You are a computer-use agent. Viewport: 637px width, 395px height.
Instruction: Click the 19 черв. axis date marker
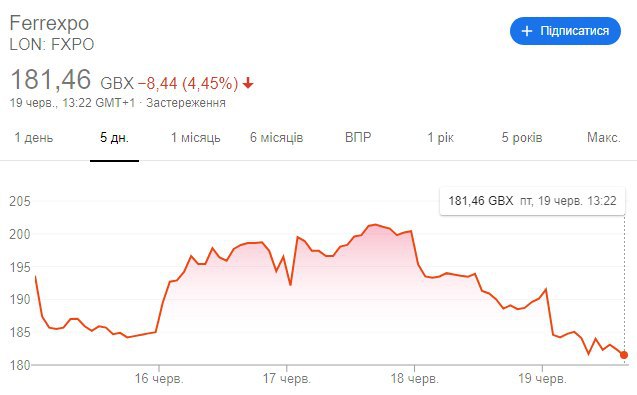point(542,378)
